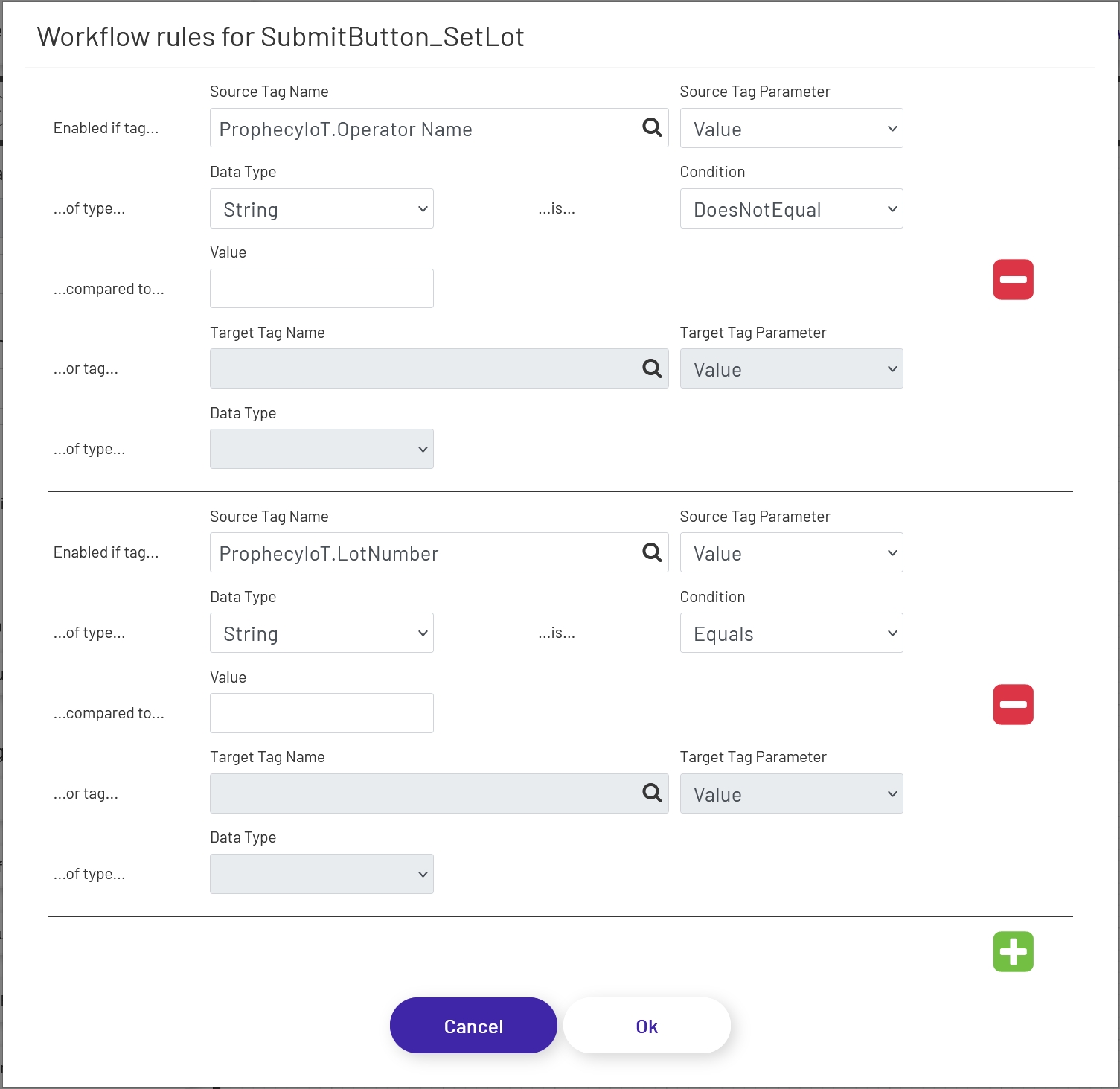Viewport: 1120px width, 1089px height.
Task: Select the ProphecyIoT.LotNumber tag field
Action: [x=417, y=552]
